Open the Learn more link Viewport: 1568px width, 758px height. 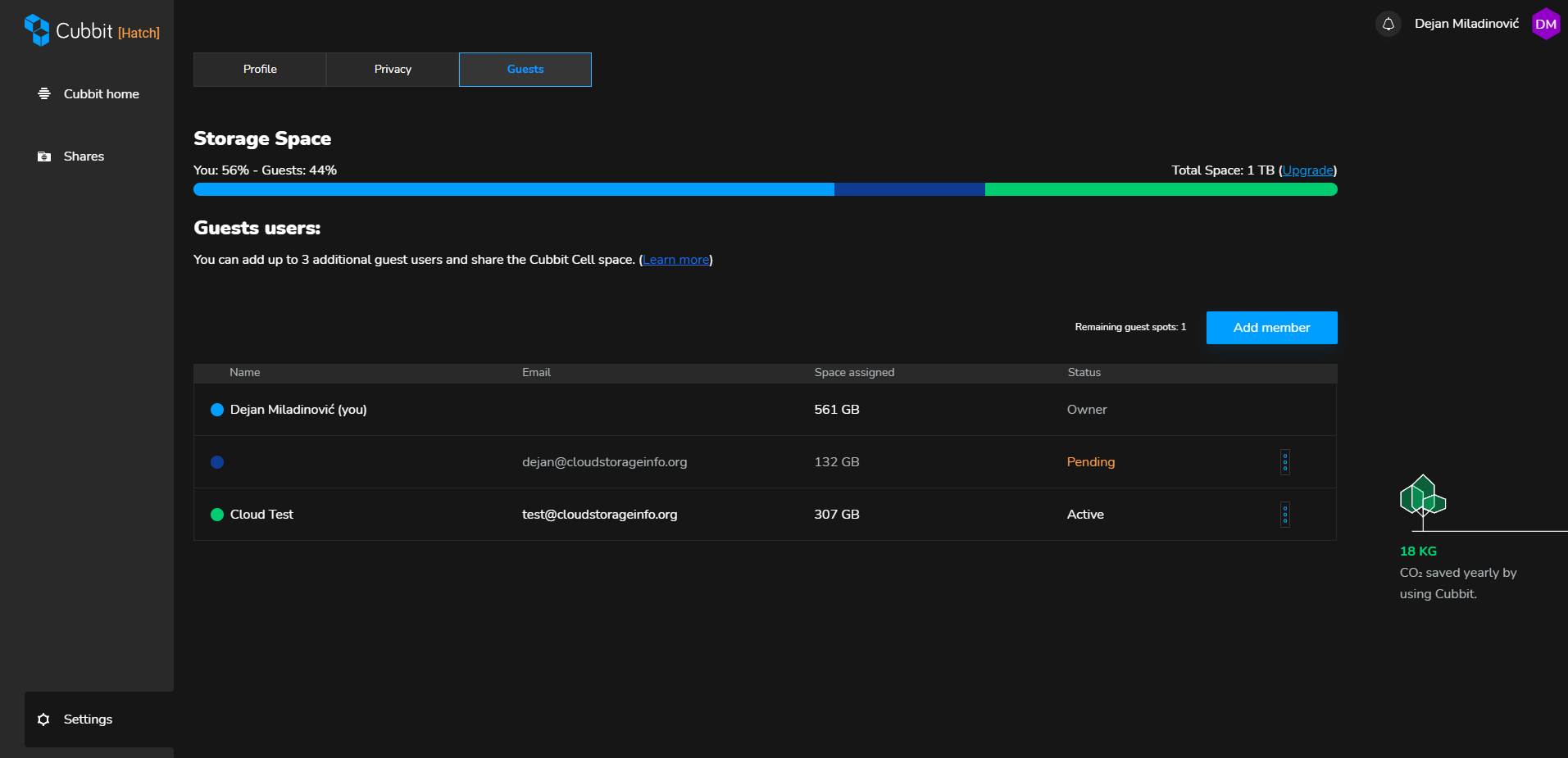(675, 260)
